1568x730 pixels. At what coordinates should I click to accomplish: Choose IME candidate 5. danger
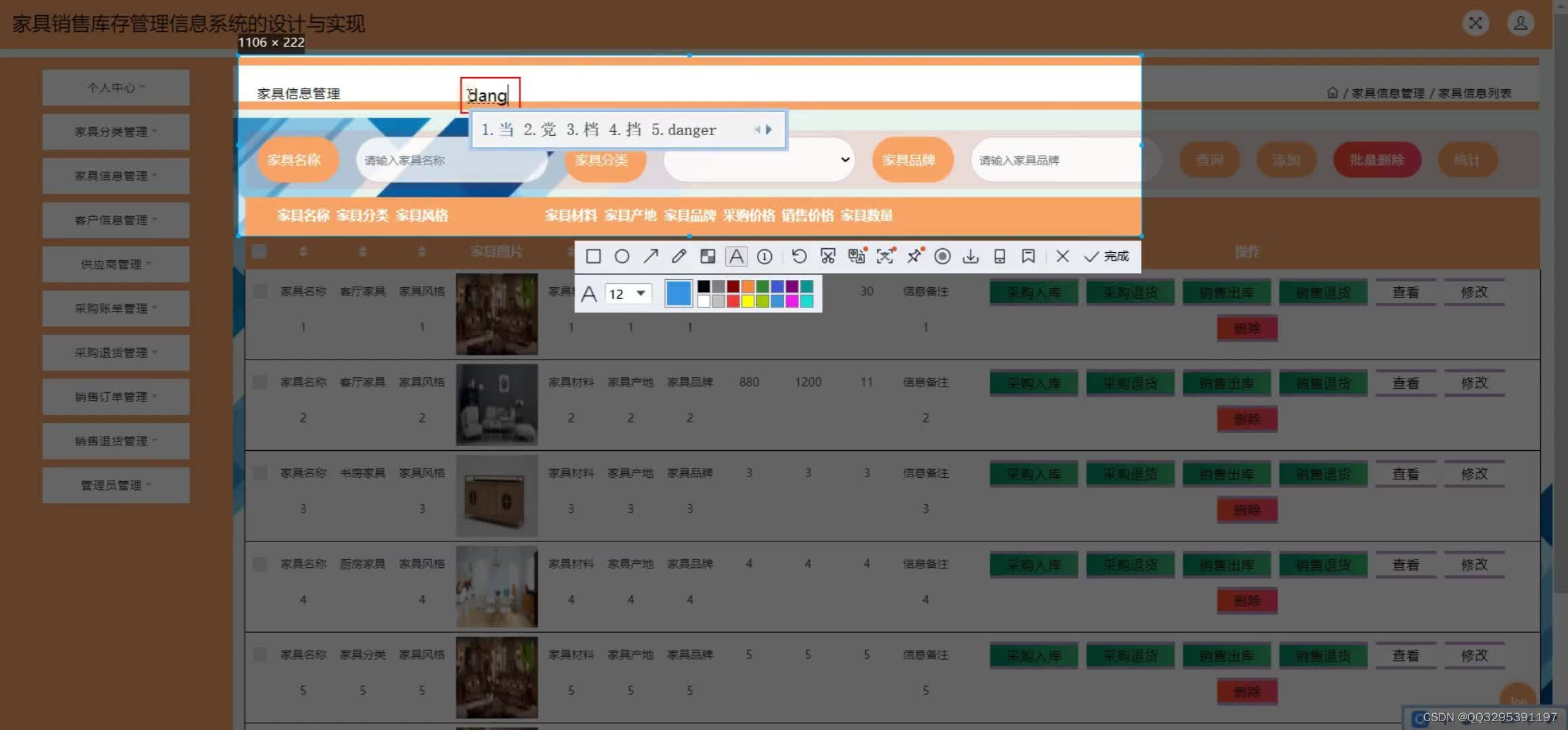pos(684,130)
